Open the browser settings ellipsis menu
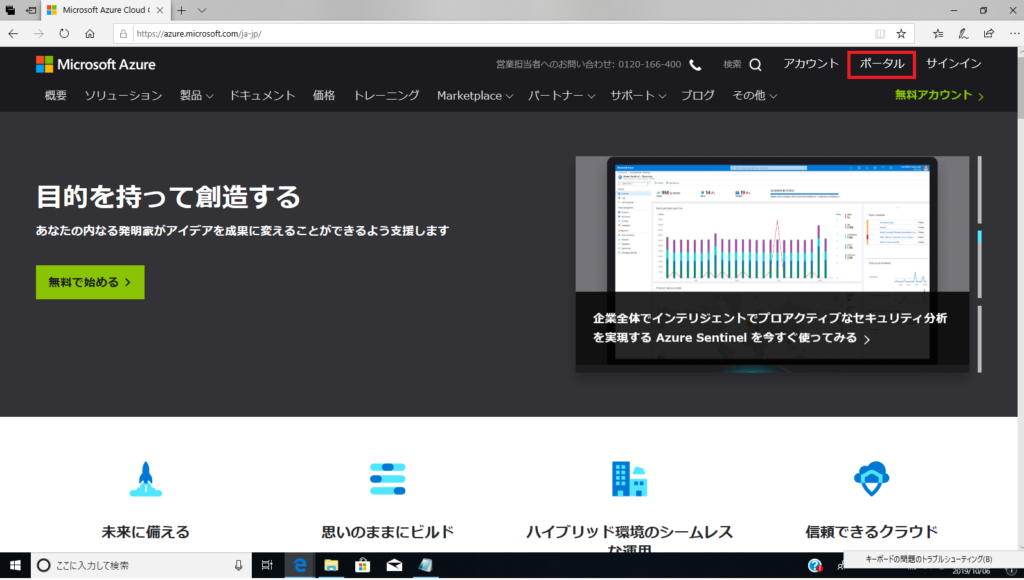Screen dimensions: 1024x580 pos(1014,33)
